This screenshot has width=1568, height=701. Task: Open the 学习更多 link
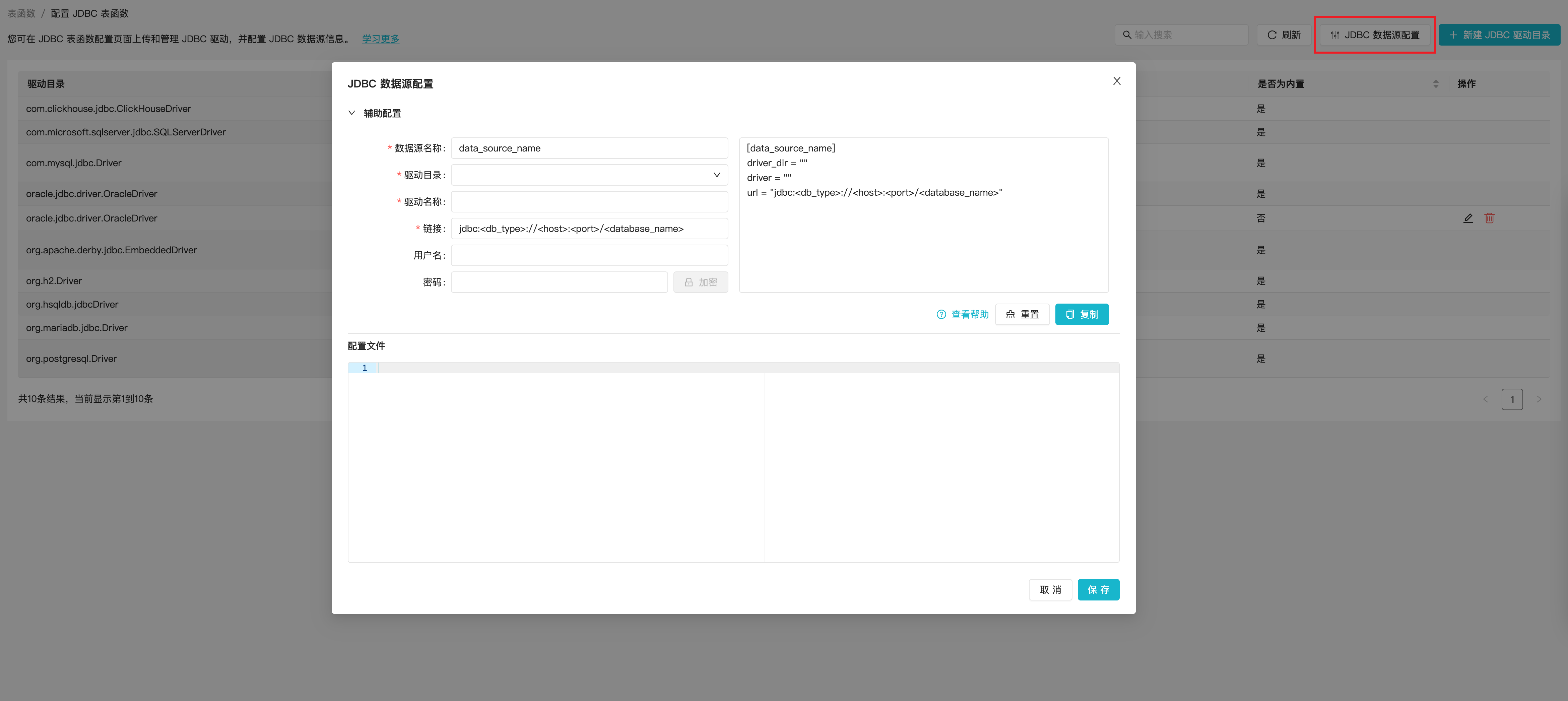(380, 39)
